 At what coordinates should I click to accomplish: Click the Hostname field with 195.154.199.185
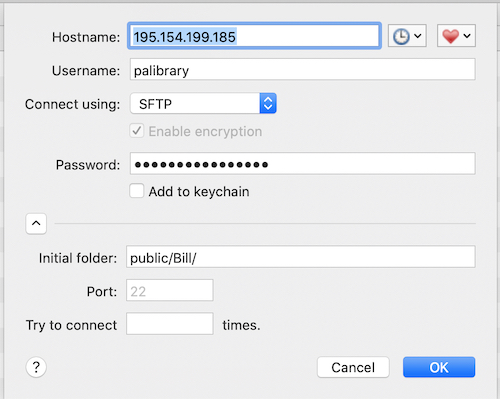pos(254,36)
